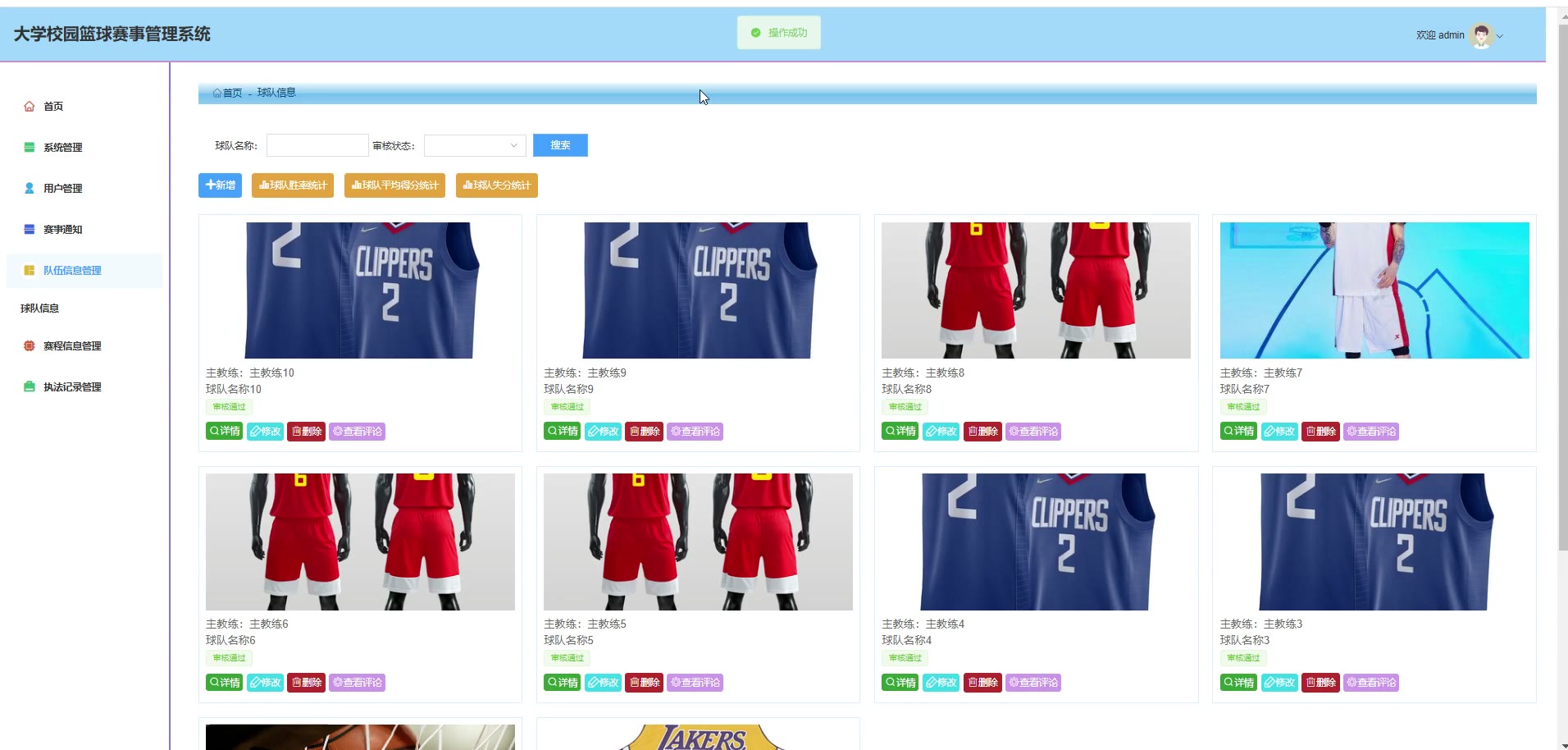Click the 审核通过 tag of 球队名称10
Viewport: 1568px width, 750px height.
pos(229,407)
